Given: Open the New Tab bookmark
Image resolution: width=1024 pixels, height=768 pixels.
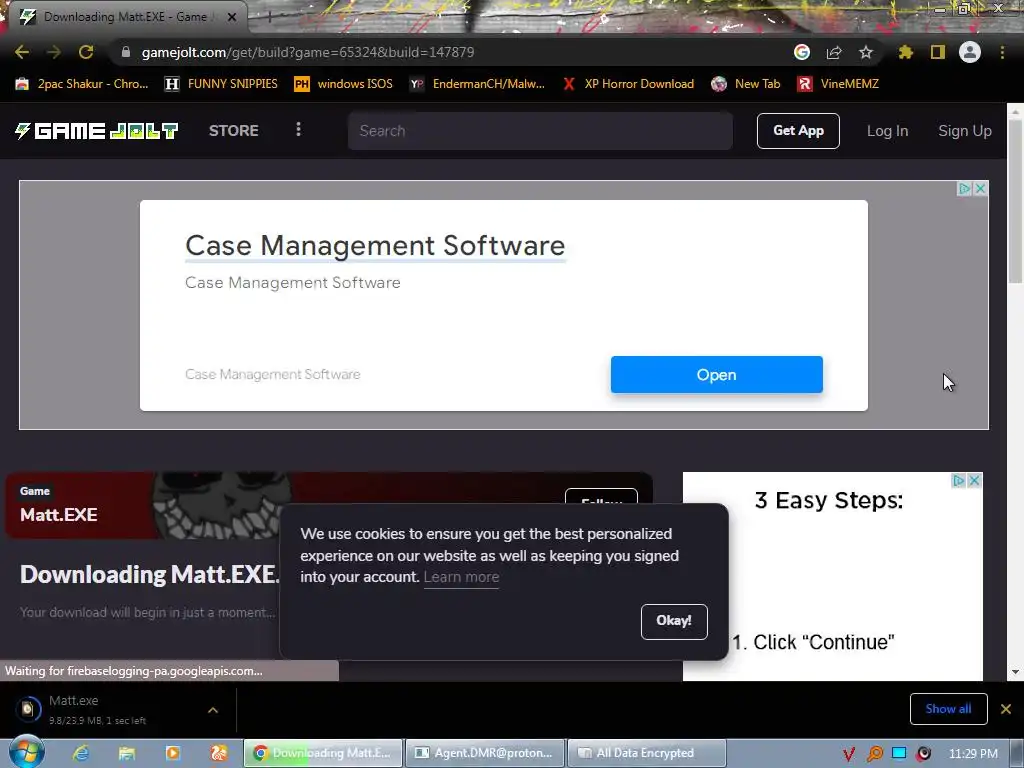Looking at the screenshot, I should point(746,84).
